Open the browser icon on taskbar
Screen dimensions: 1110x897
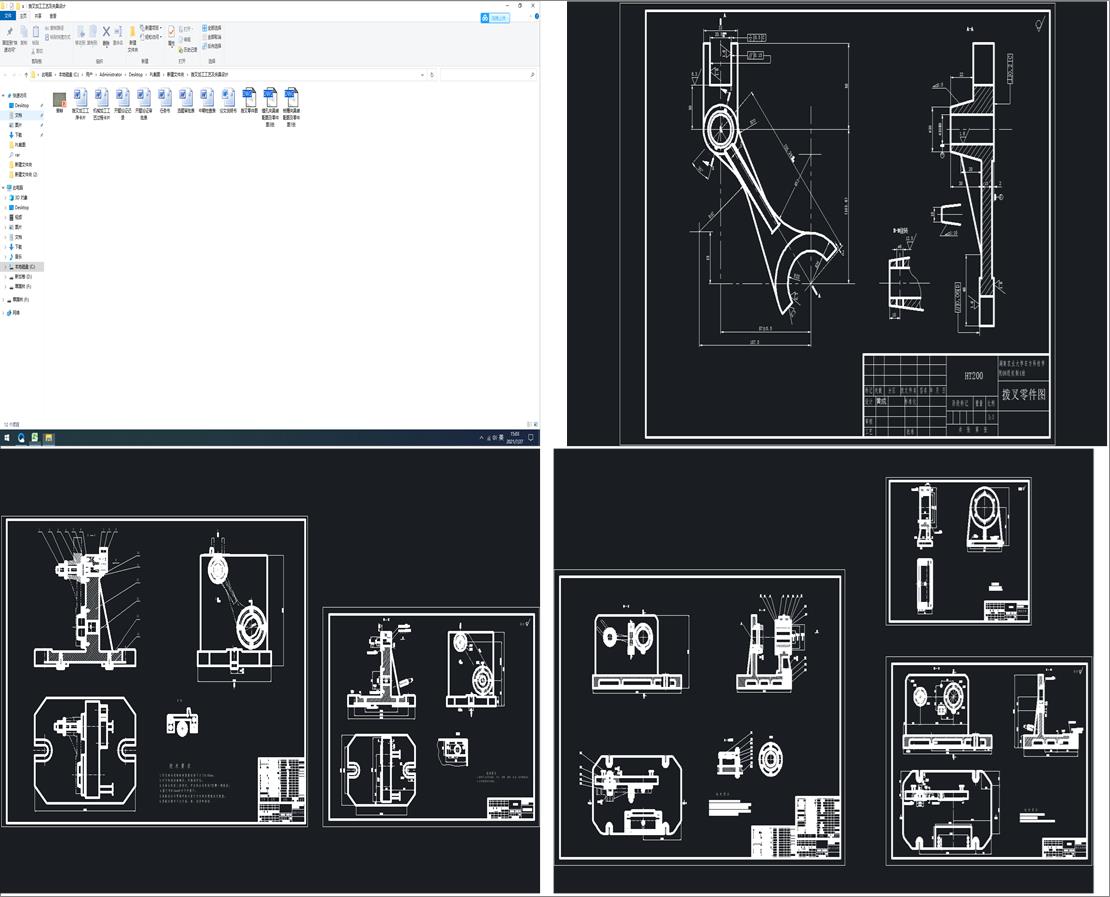tap(21, 438)
